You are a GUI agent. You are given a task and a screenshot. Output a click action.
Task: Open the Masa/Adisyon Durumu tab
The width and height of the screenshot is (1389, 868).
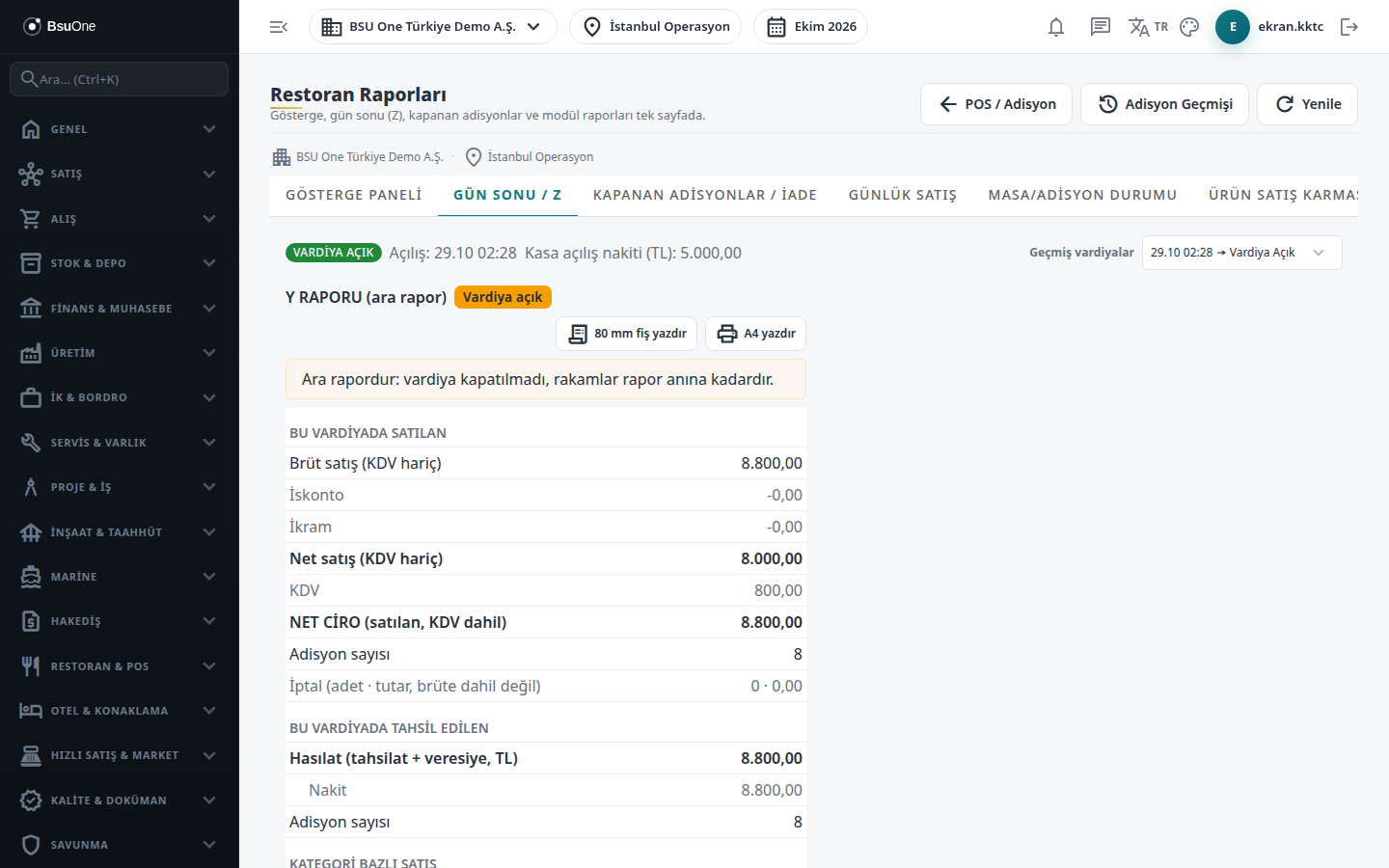click(1082, 195)
